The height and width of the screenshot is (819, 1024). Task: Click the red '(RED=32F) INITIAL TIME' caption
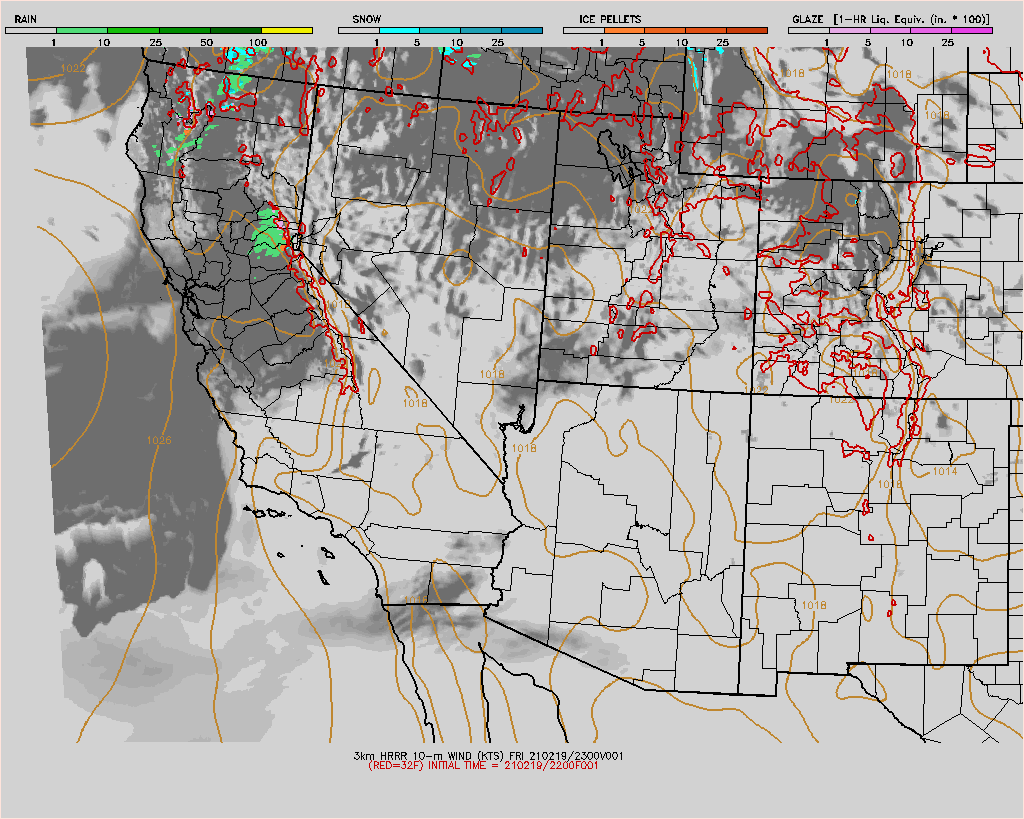483,765
